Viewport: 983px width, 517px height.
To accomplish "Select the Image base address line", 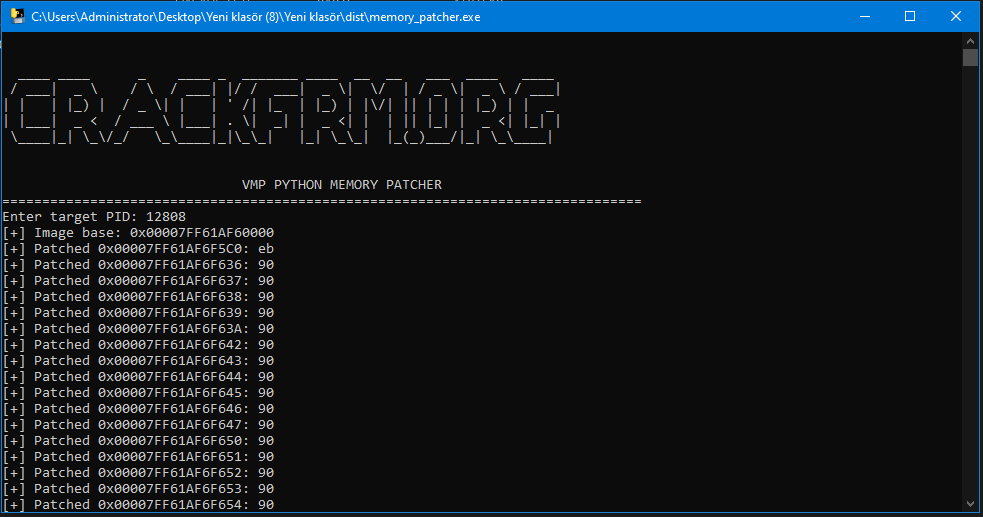I will coord(138,233).
